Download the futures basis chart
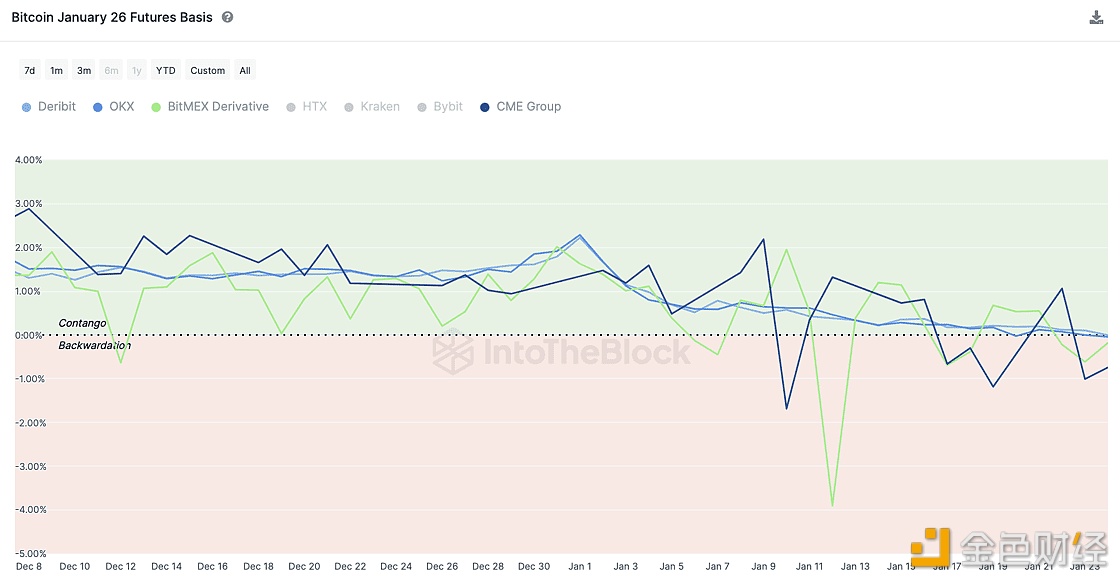This screenshot has height=580, width=1120. tap(1096, 17)
